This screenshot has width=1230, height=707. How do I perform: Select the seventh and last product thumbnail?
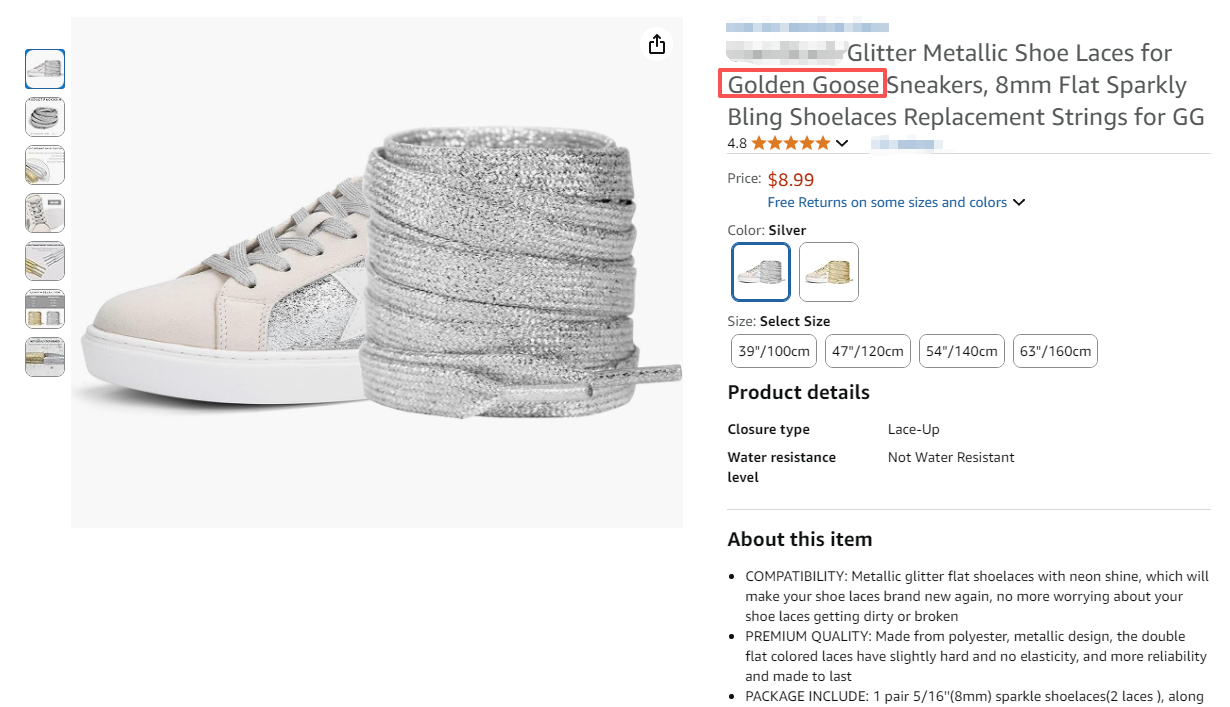(x=45, y=357)
